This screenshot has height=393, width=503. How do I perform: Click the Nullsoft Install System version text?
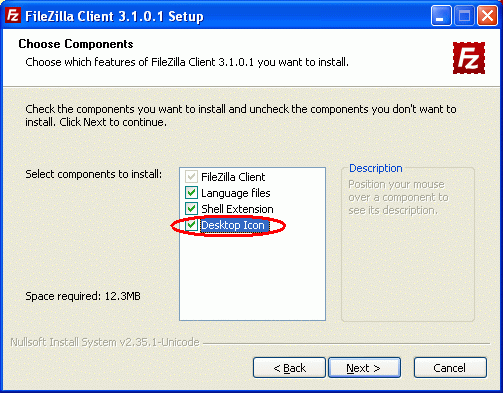point(105,342)
